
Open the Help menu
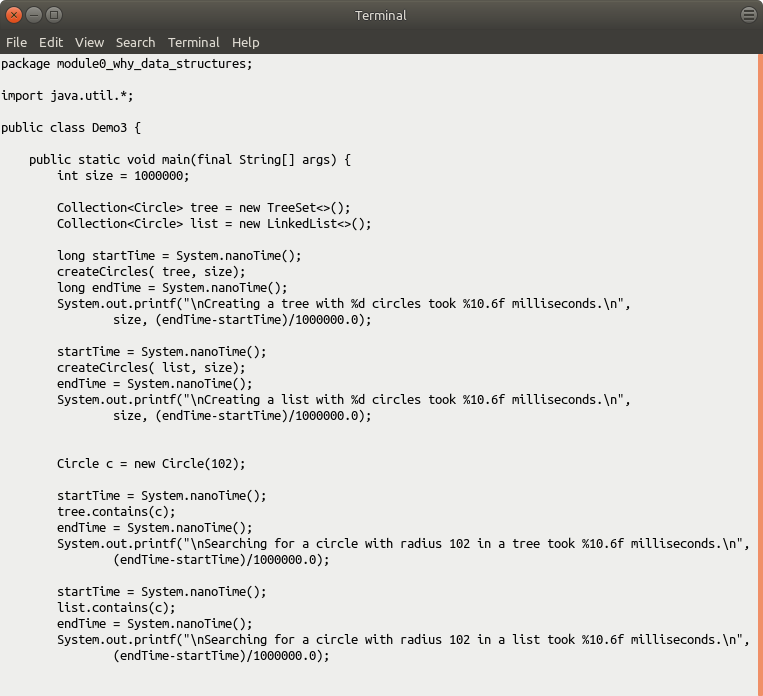pos(245,42)
